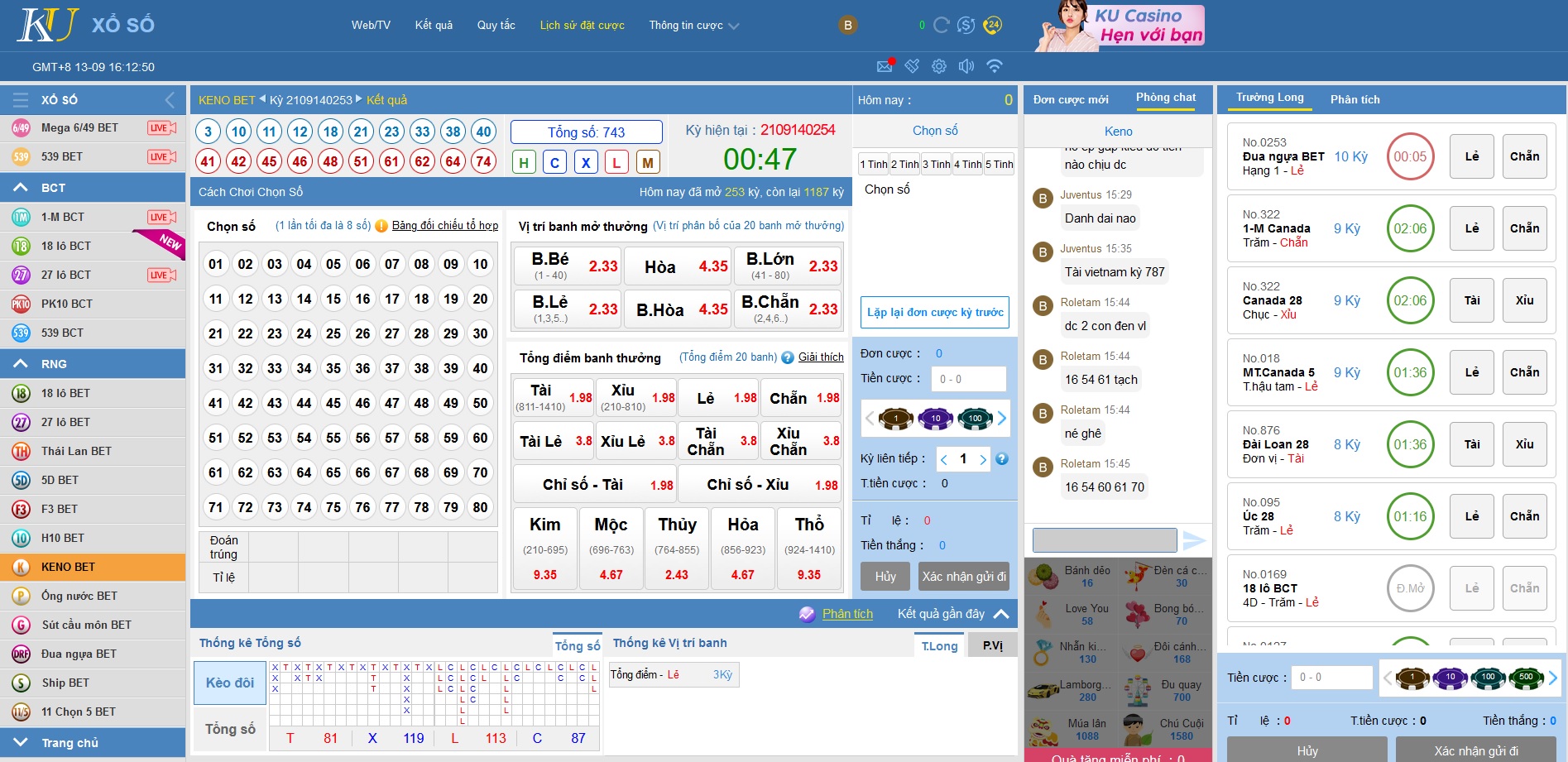Show more chips with the arrow after the 100 chip
The image size is (1568, 762).
click(x=1002, y=418)
